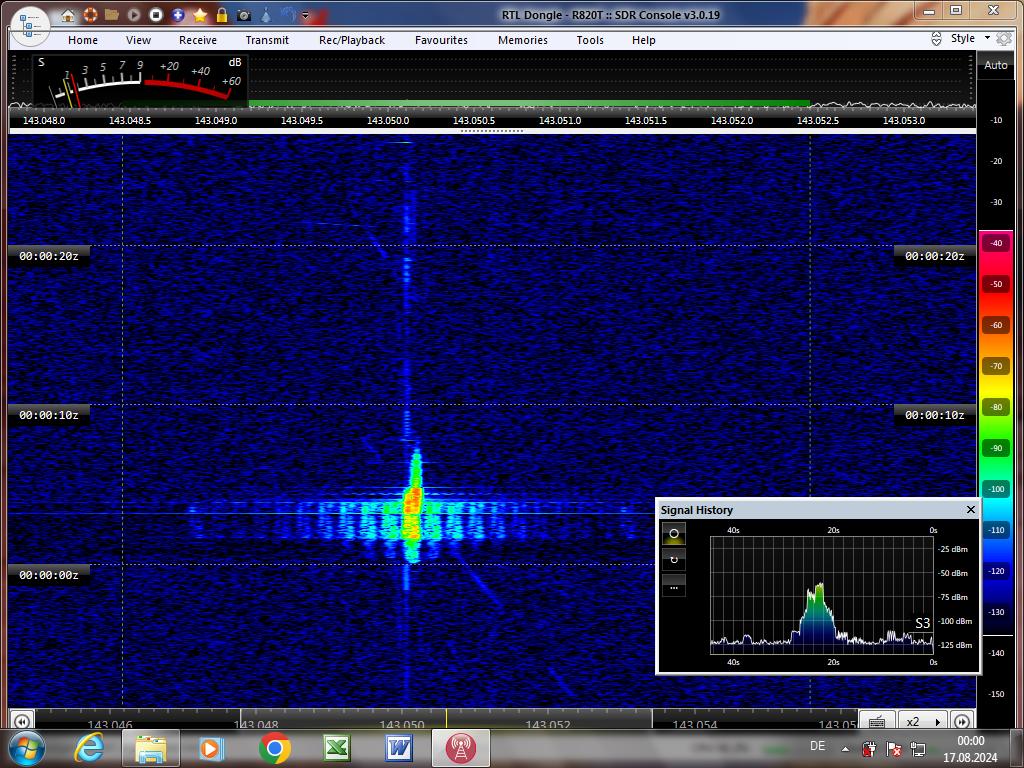Open Word from the taskbar
Image resolution: width=1024 pixels, height=768 pixels.
[398, 748]
